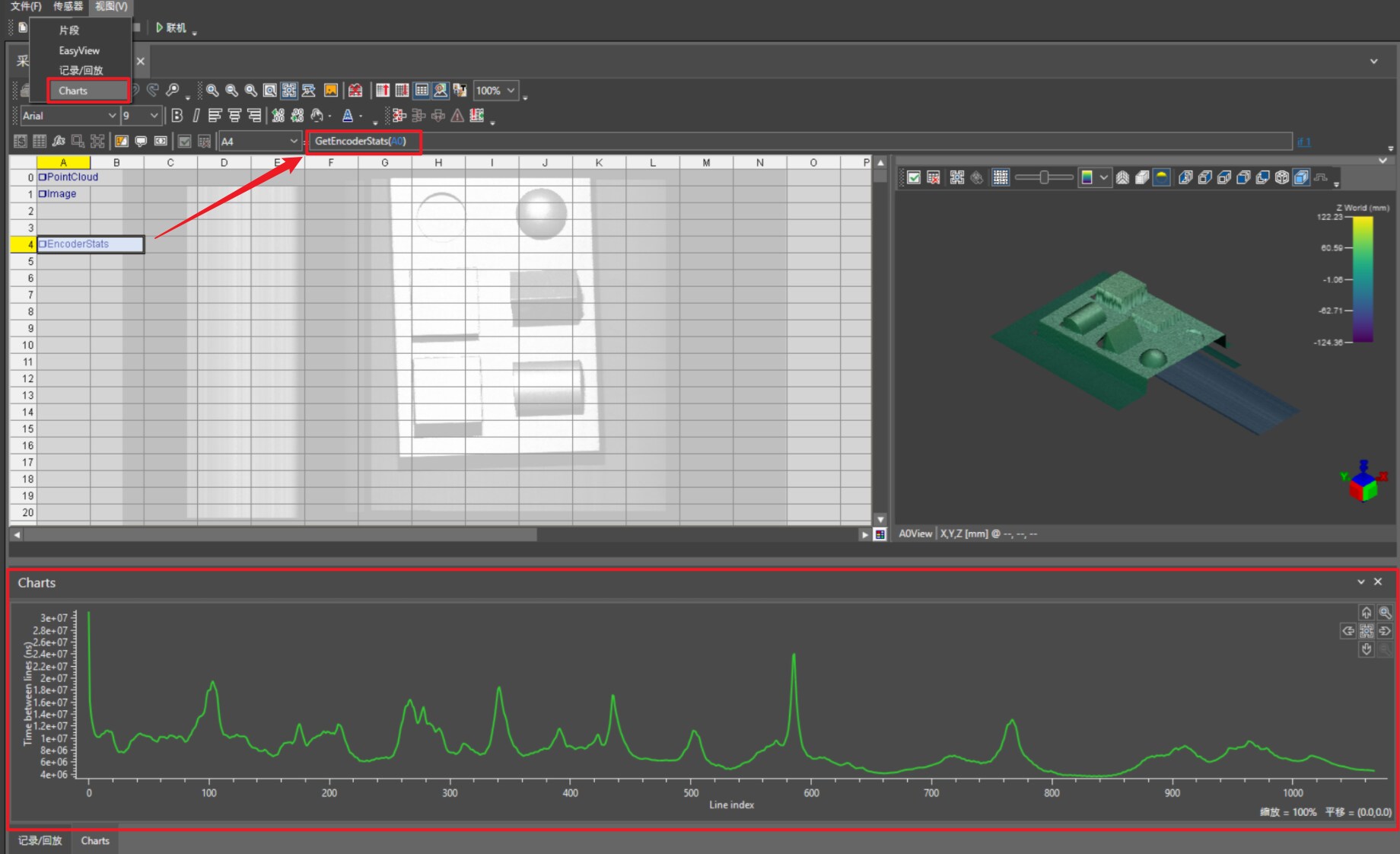Close the Charts panel with X
This screenshot has height=854, width=1400.
[1378, 582]
